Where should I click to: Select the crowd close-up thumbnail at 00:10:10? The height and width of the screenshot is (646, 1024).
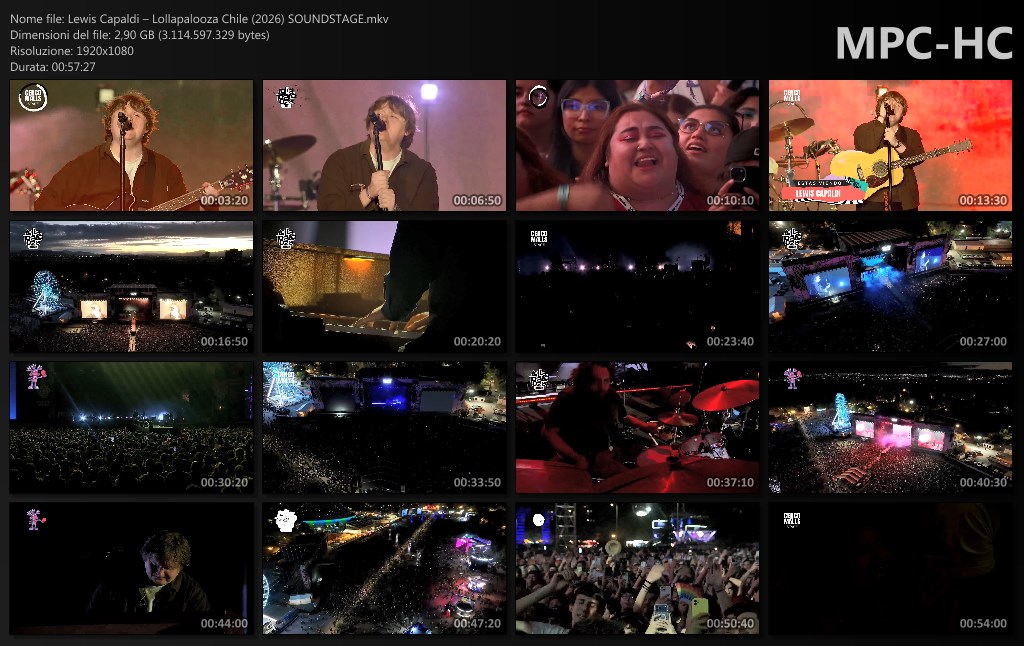coord(637,145)
